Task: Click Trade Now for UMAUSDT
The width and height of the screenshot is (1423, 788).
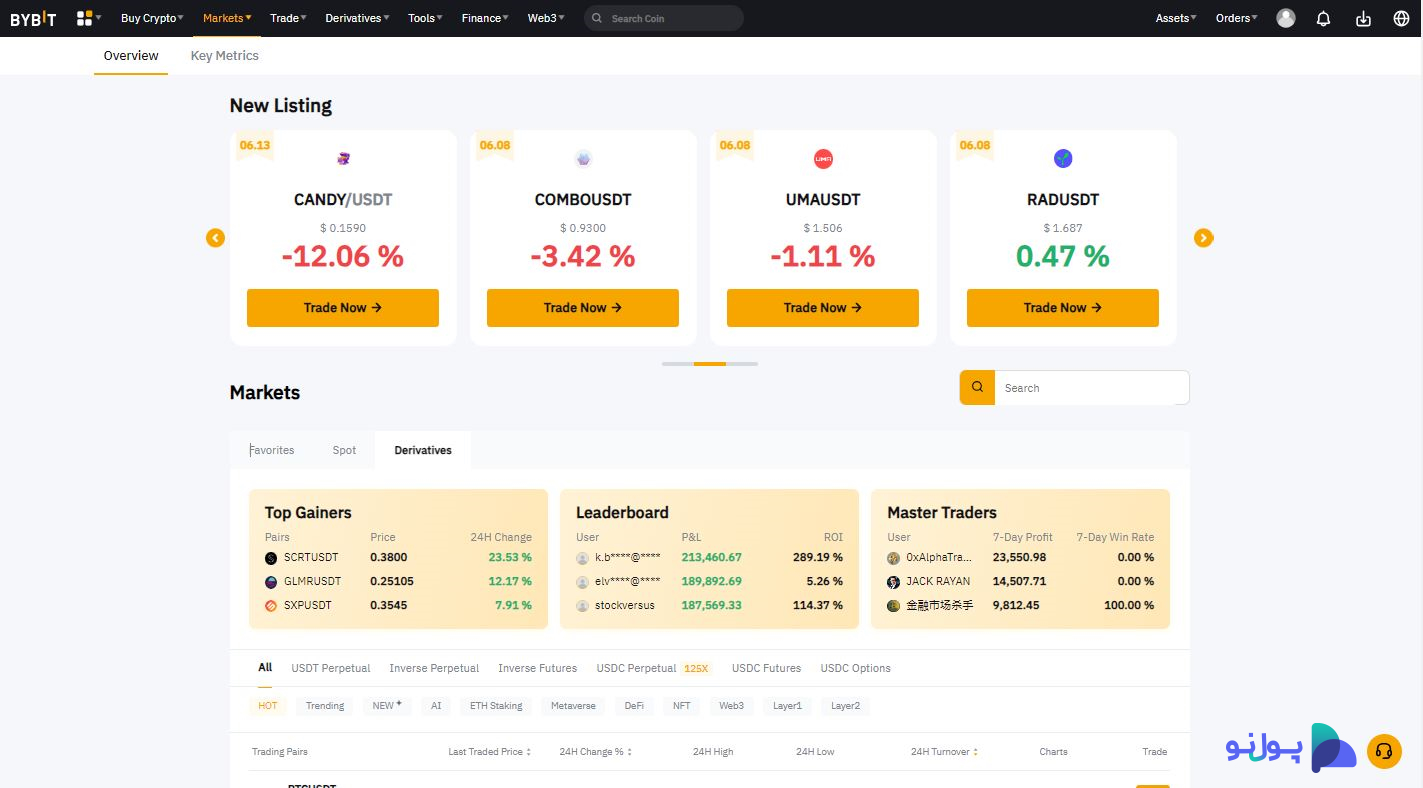Action: (823, 308)
